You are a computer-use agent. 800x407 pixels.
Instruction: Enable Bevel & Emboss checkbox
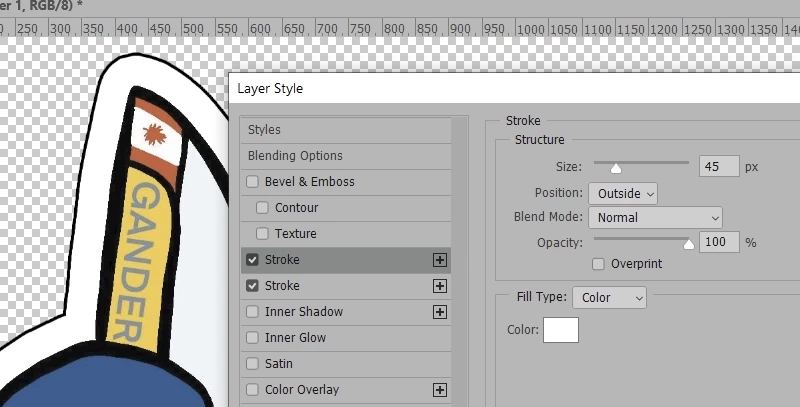pyautogui.click(x=252, y=182)
